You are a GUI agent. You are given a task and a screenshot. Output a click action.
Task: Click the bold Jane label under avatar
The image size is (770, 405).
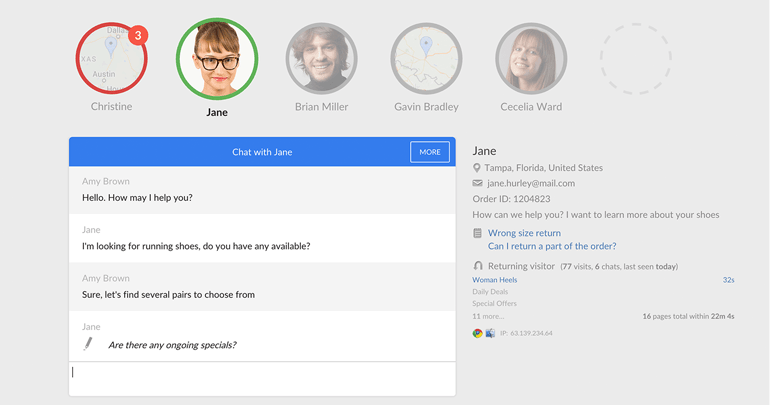click(217, 112)
